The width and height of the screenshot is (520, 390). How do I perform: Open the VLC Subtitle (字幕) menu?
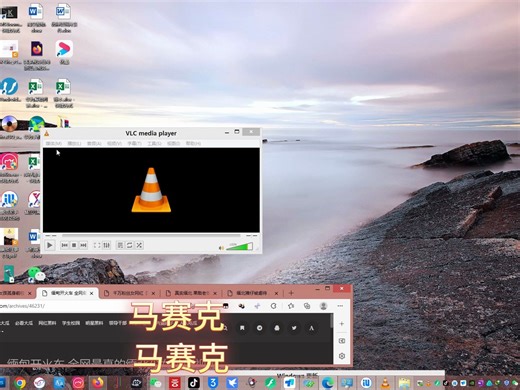(x=134, y=143)
